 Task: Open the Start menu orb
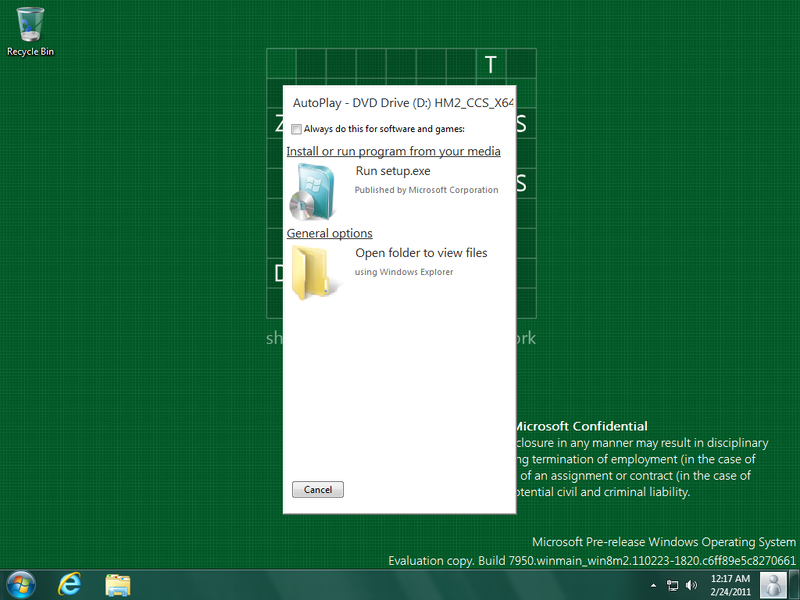coord(21,585)
